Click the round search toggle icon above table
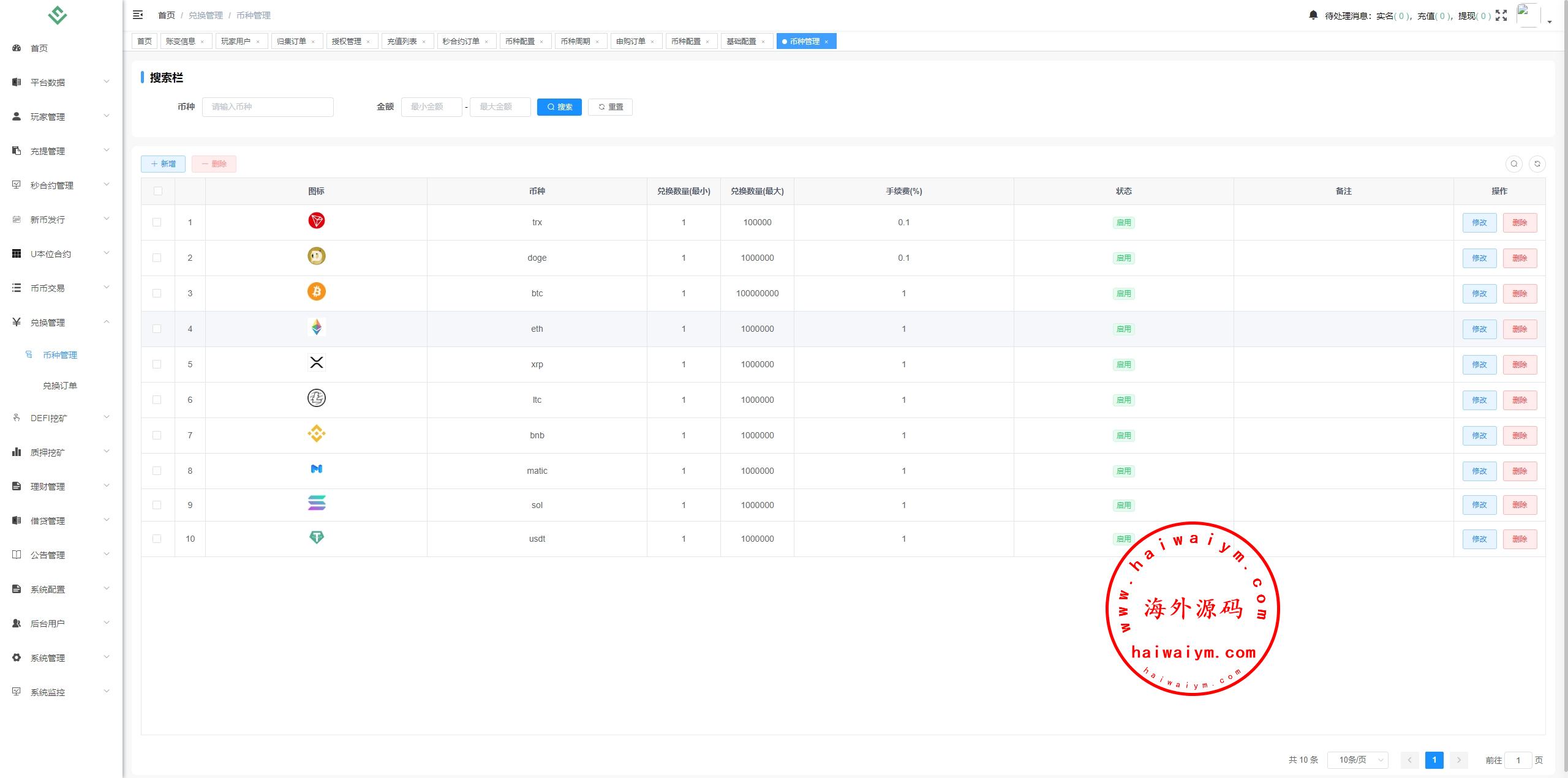Image resolution: width=1568 pixels, height=778 pixels. [1513, 163]
